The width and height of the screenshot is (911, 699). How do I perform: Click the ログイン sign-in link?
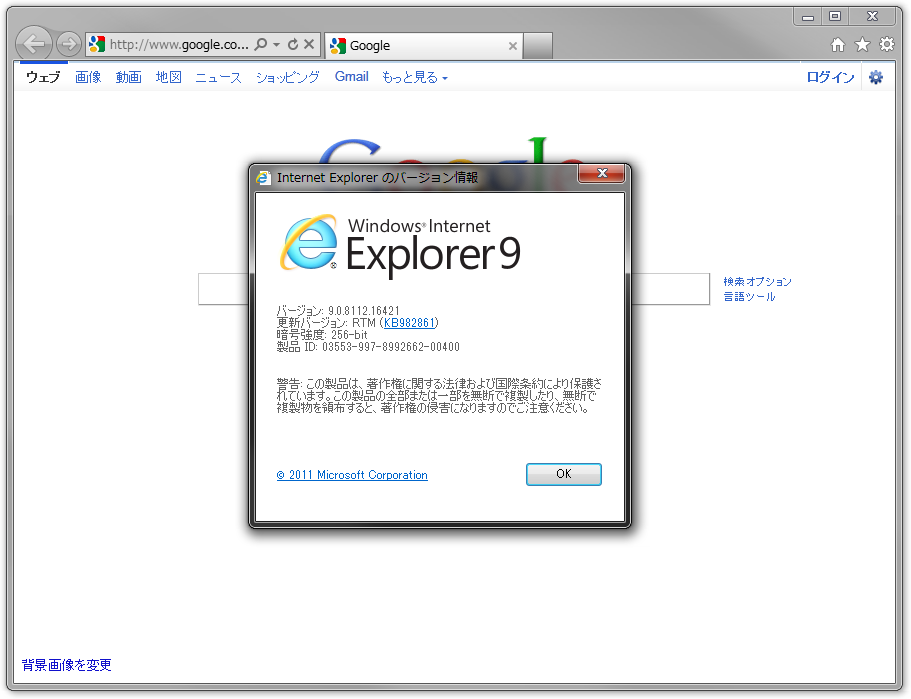coord(830,77)
